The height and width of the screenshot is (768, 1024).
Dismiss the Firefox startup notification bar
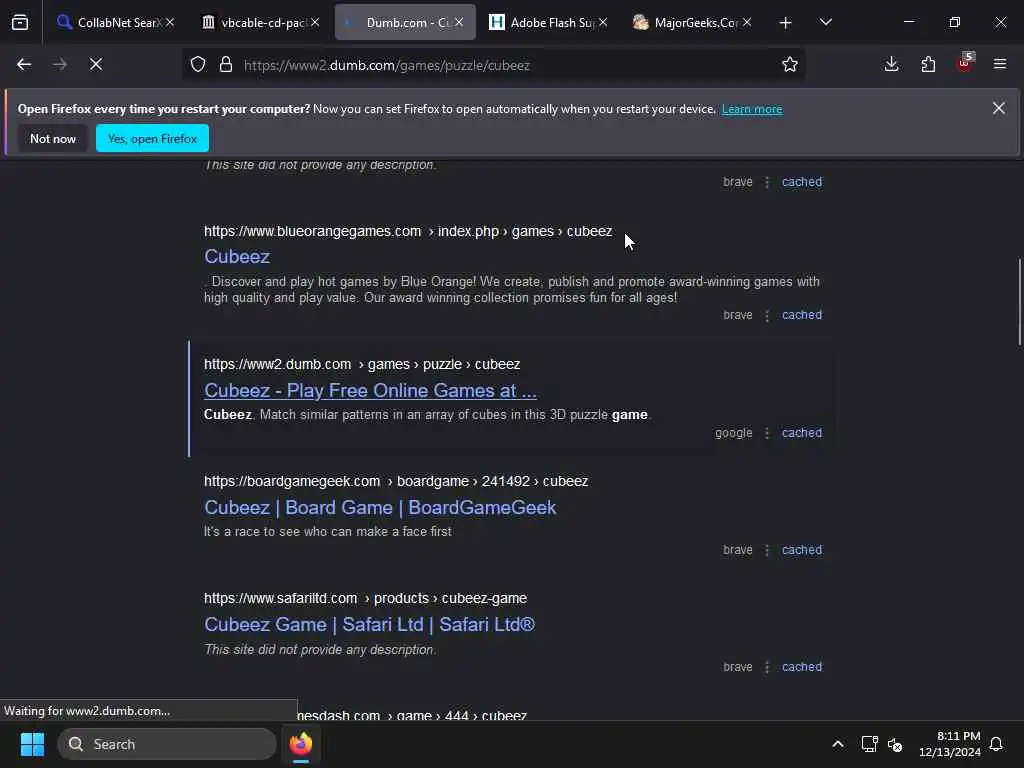point(999,108)
